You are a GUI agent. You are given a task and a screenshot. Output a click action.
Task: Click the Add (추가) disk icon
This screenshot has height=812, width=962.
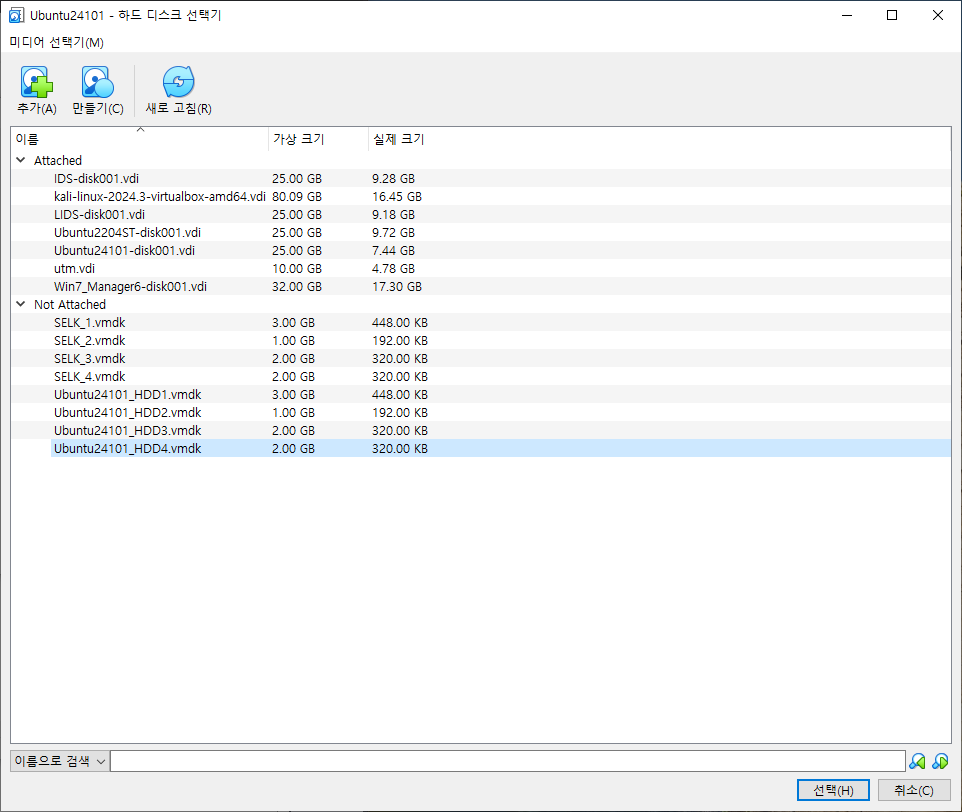(37, 82)
